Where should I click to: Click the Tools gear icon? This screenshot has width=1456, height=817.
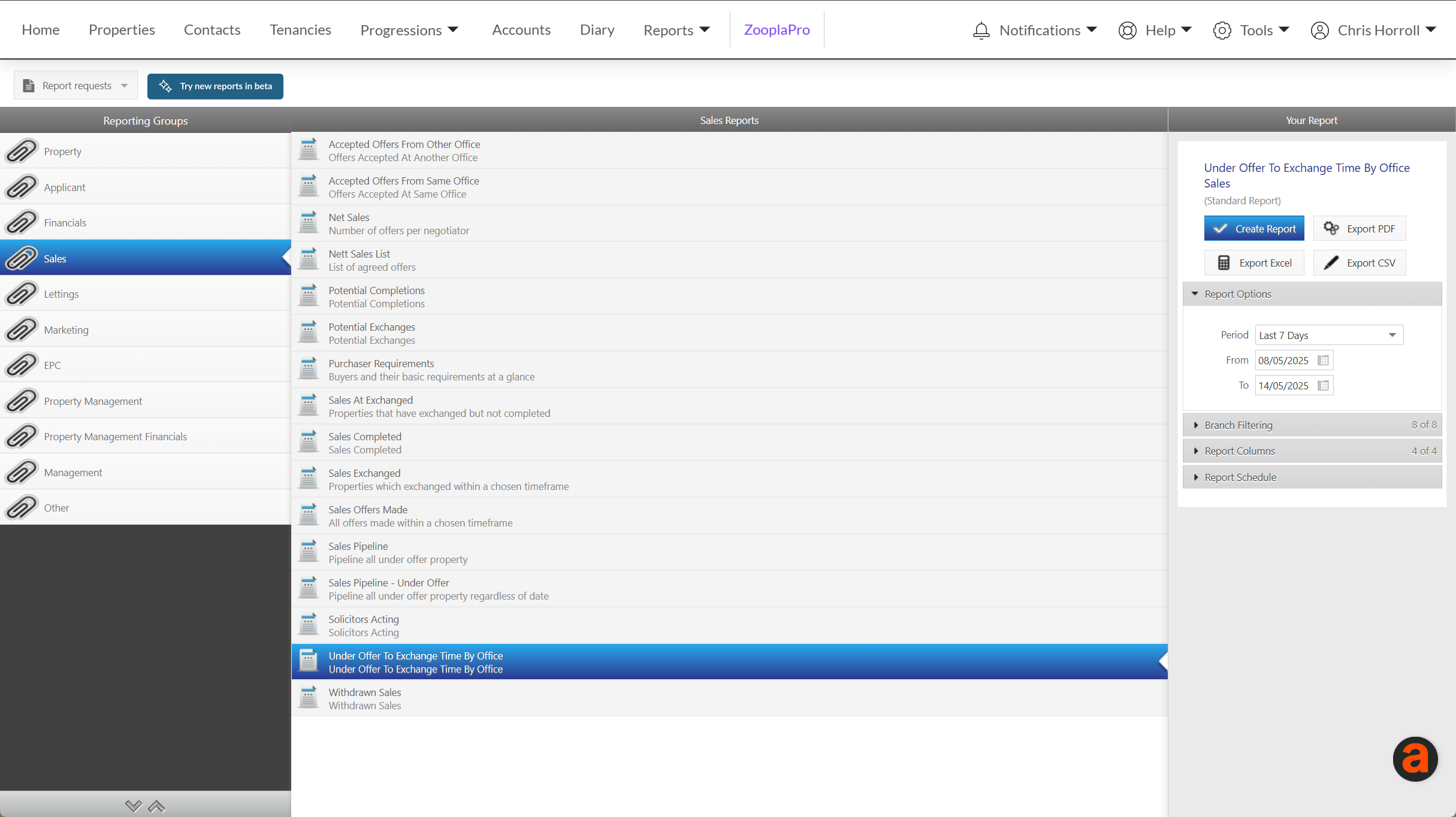pos(1222,31)
